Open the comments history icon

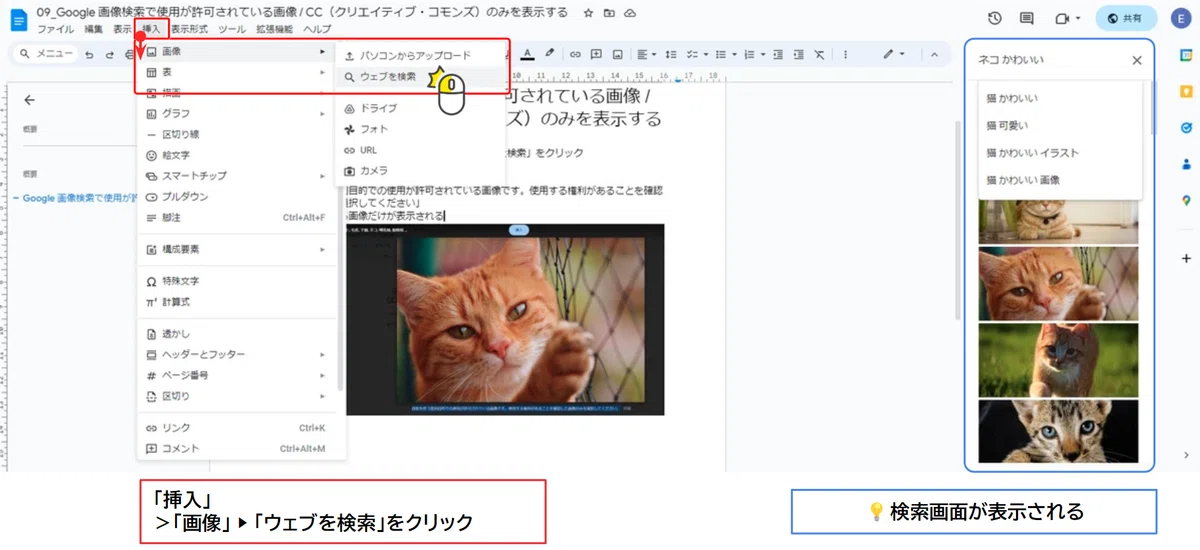pos(1026,19)
